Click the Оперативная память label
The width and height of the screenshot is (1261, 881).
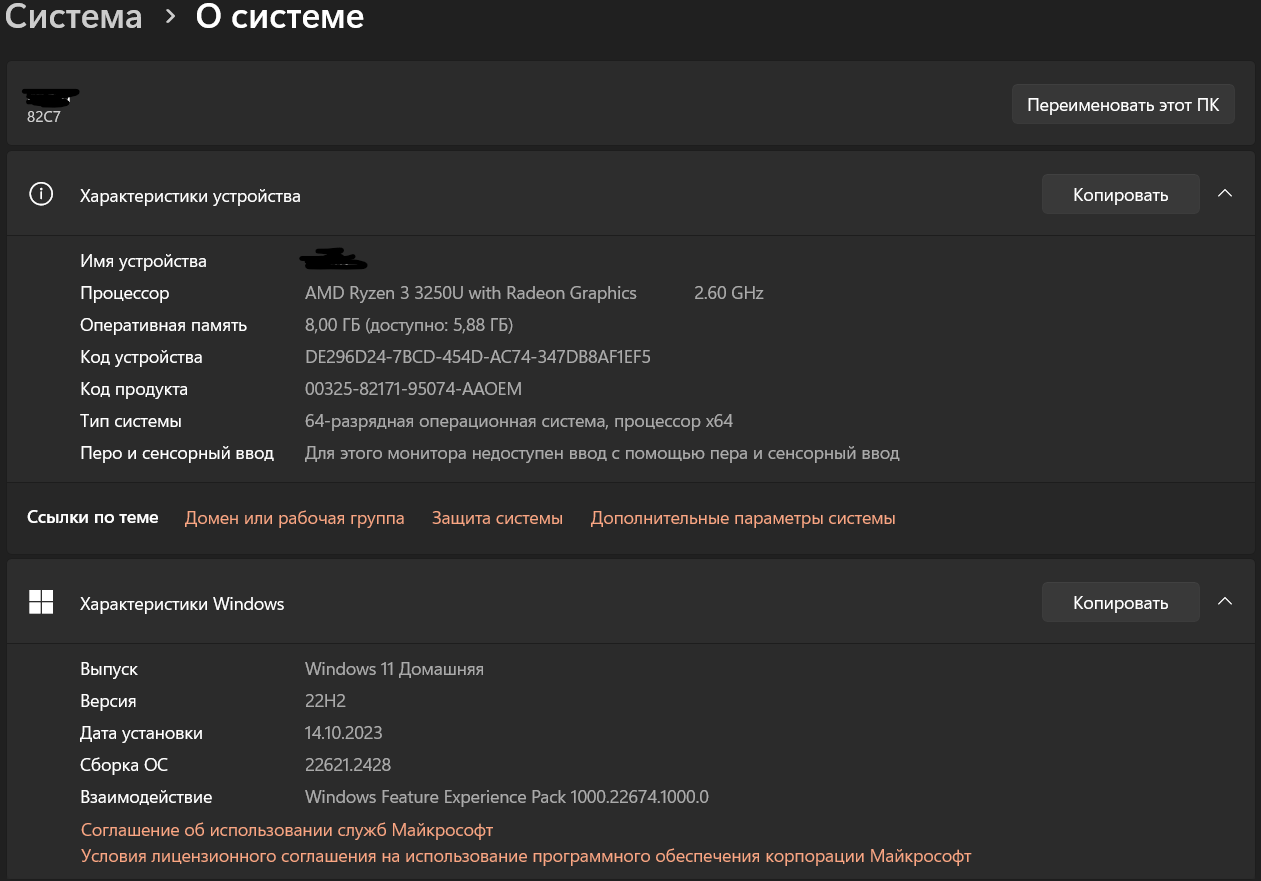pos(163,325)
